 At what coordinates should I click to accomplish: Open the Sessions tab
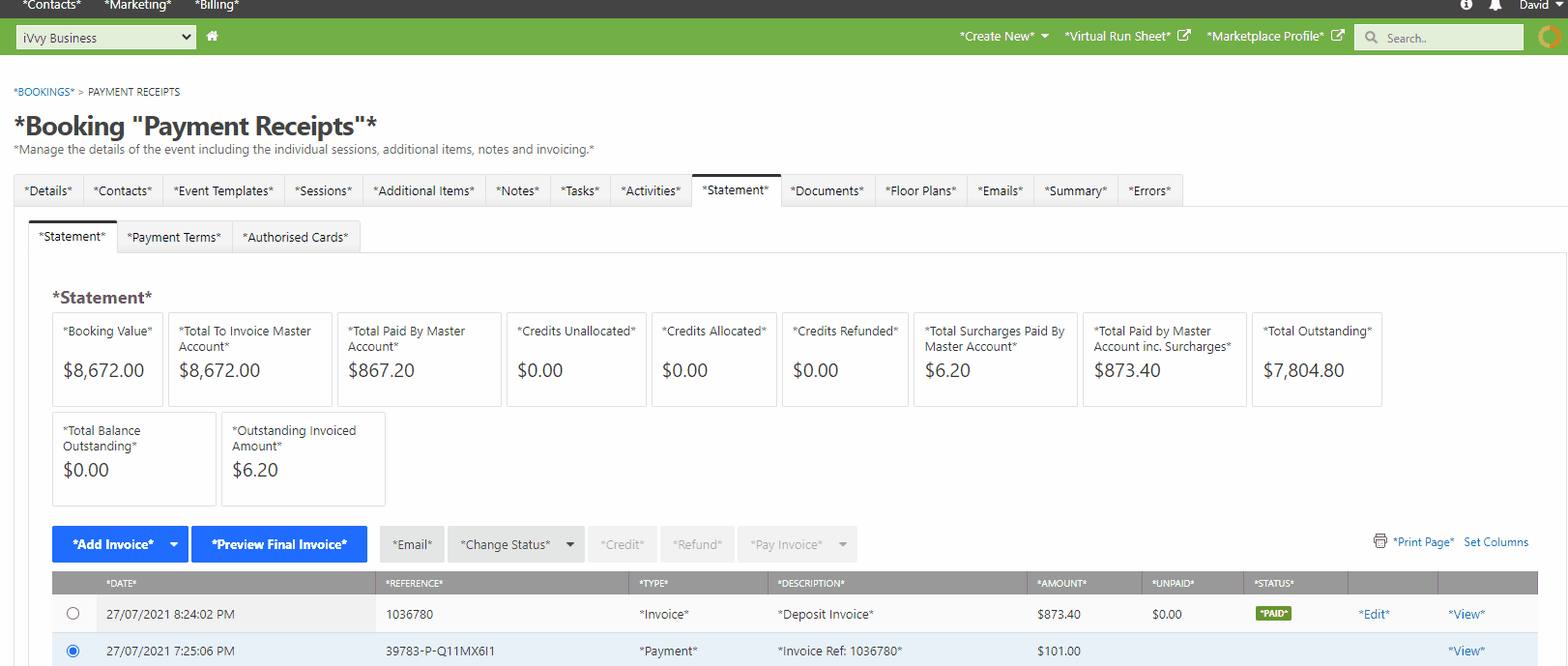click(x=323, y=190)
